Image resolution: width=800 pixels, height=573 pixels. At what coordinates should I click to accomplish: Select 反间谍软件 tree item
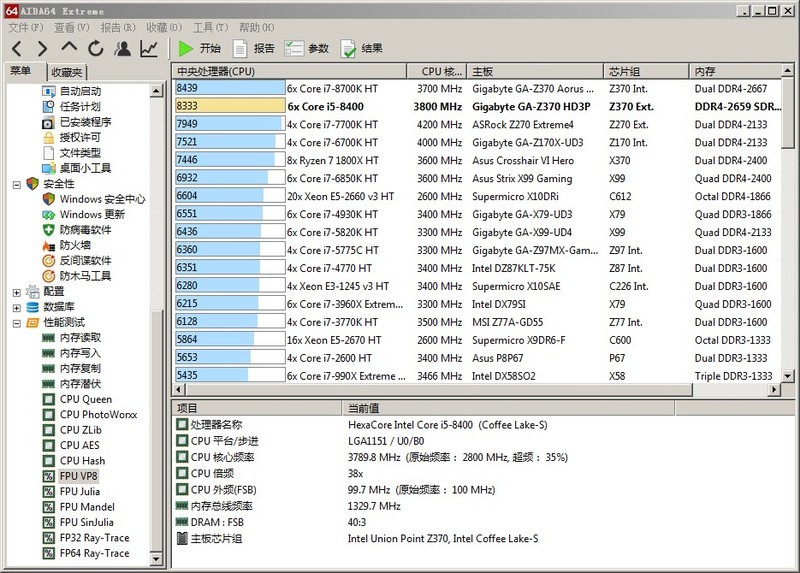tap(85, 260)
